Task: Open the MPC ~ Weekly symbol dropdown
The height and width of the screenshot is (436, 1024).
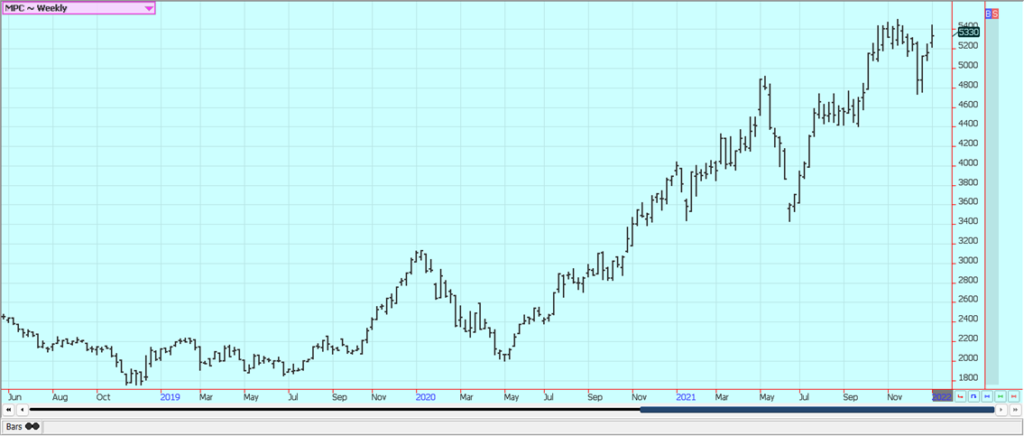Action: pyautogui.click(x=78, y=8)
